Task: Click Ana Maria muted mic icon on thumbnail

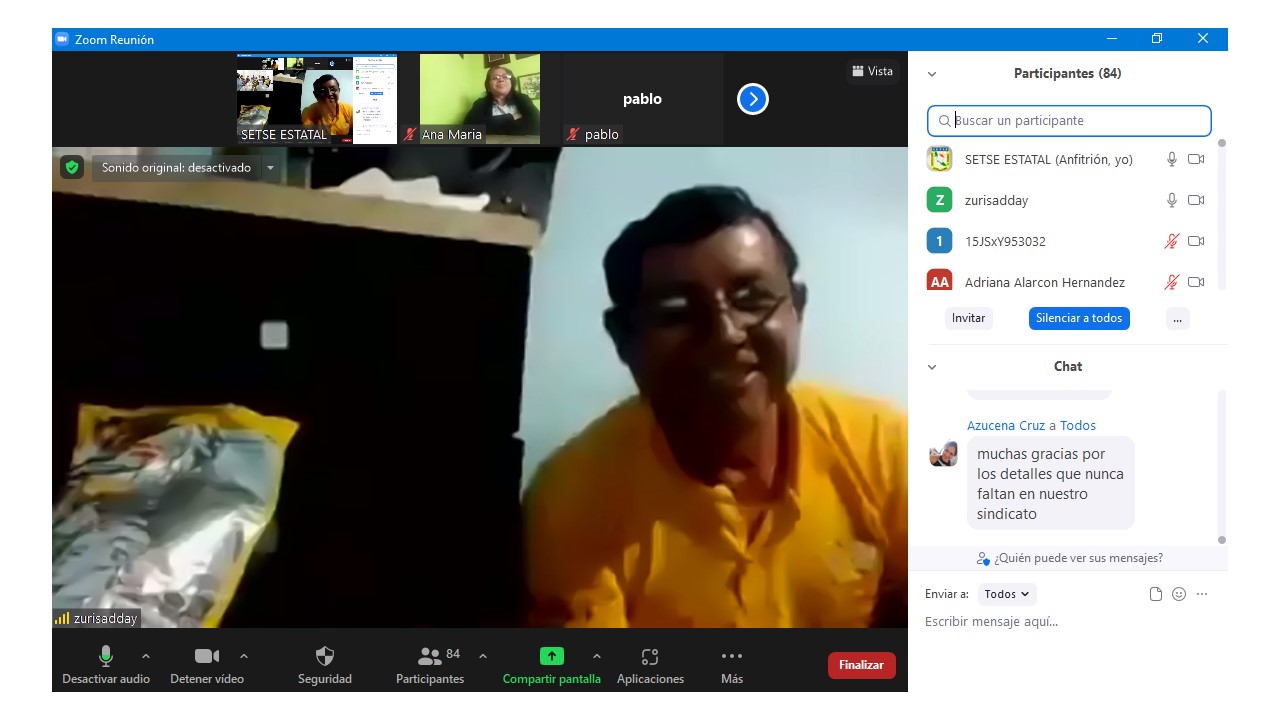Action: click(410, 134)
